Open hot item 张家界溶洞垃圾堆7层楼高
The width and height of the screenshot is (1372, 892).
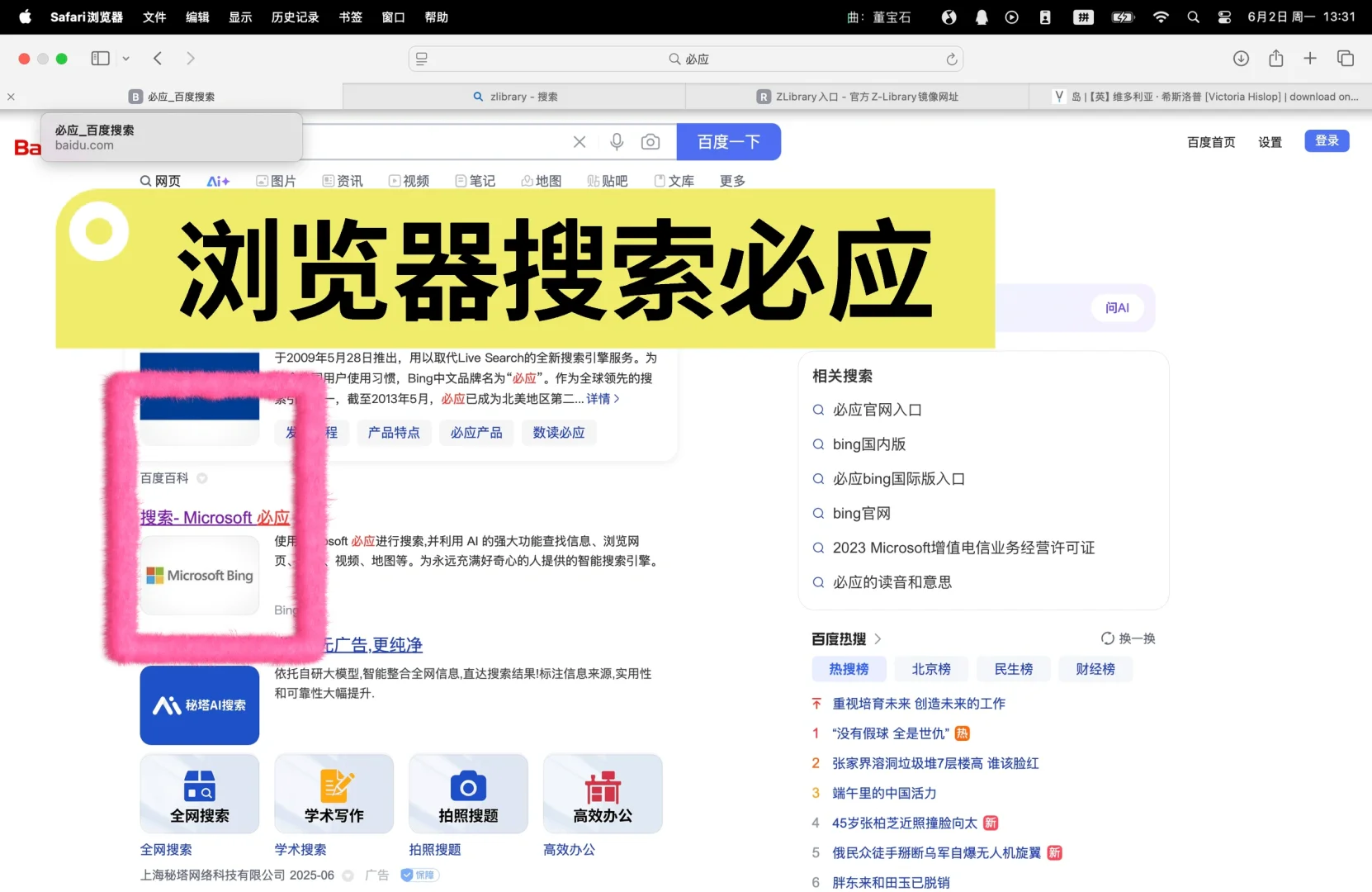pyautogui.click(x=935, y=763)
